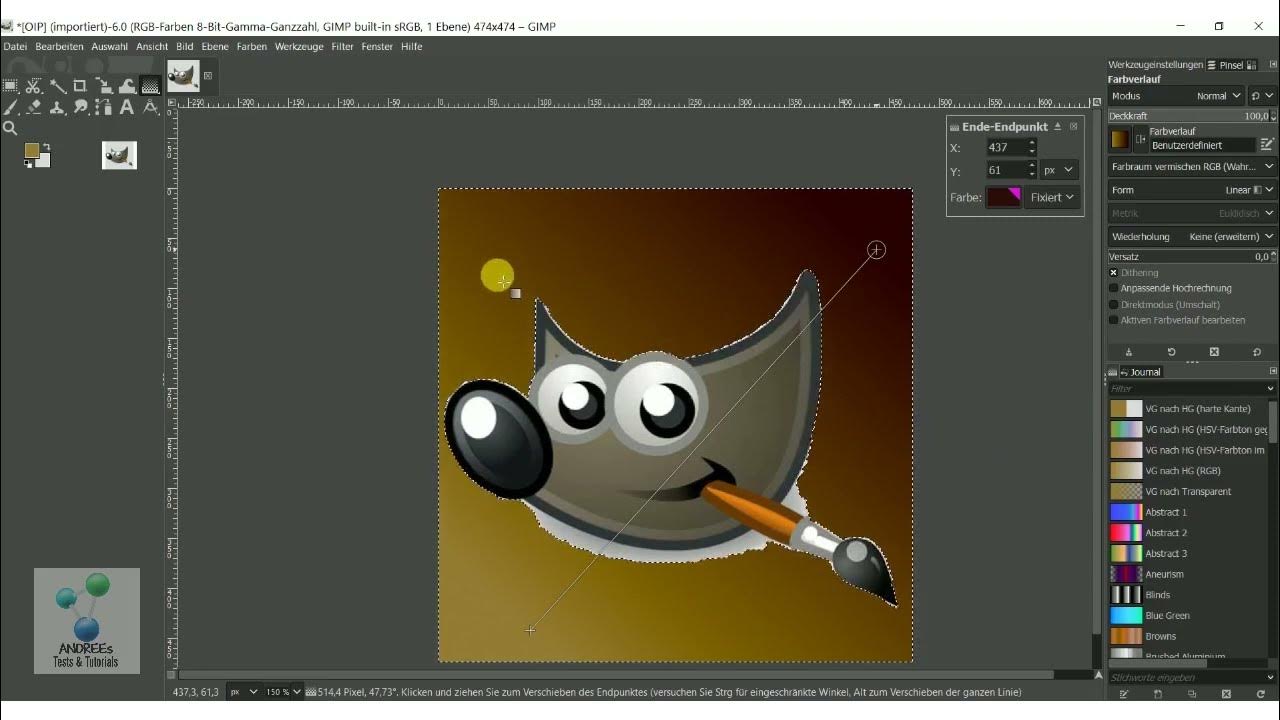
Task: Click the reverse gradient icon
Action: click(x=1140, y=139)
